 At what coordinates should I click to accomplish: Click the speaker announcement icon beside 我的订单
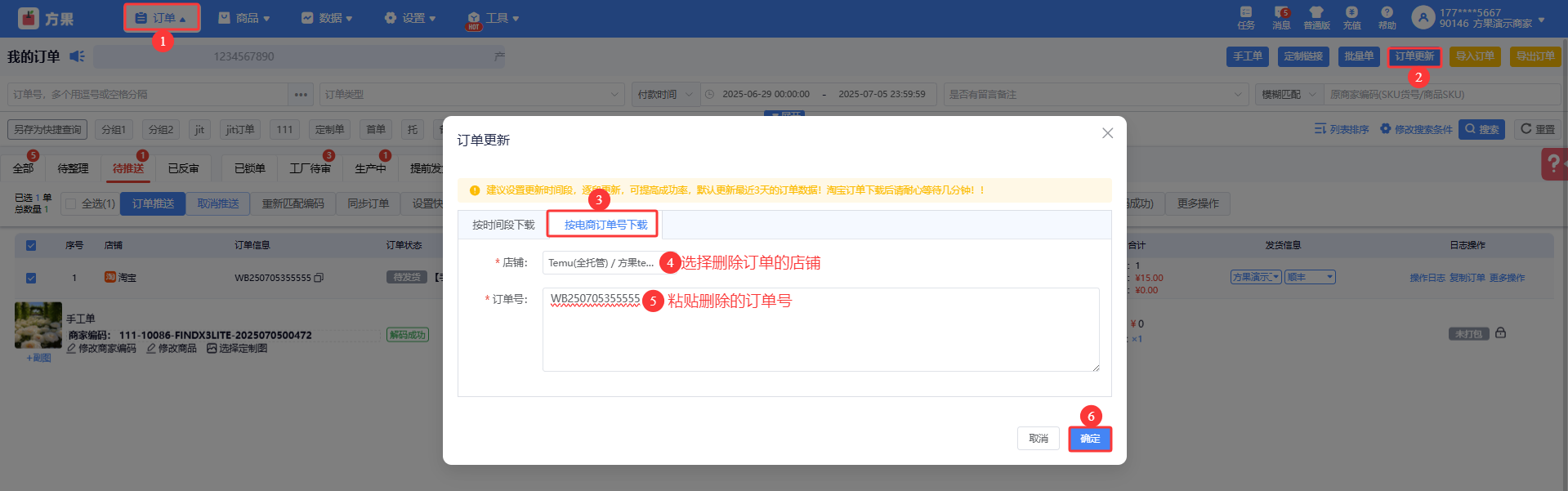tap(77, 56)
